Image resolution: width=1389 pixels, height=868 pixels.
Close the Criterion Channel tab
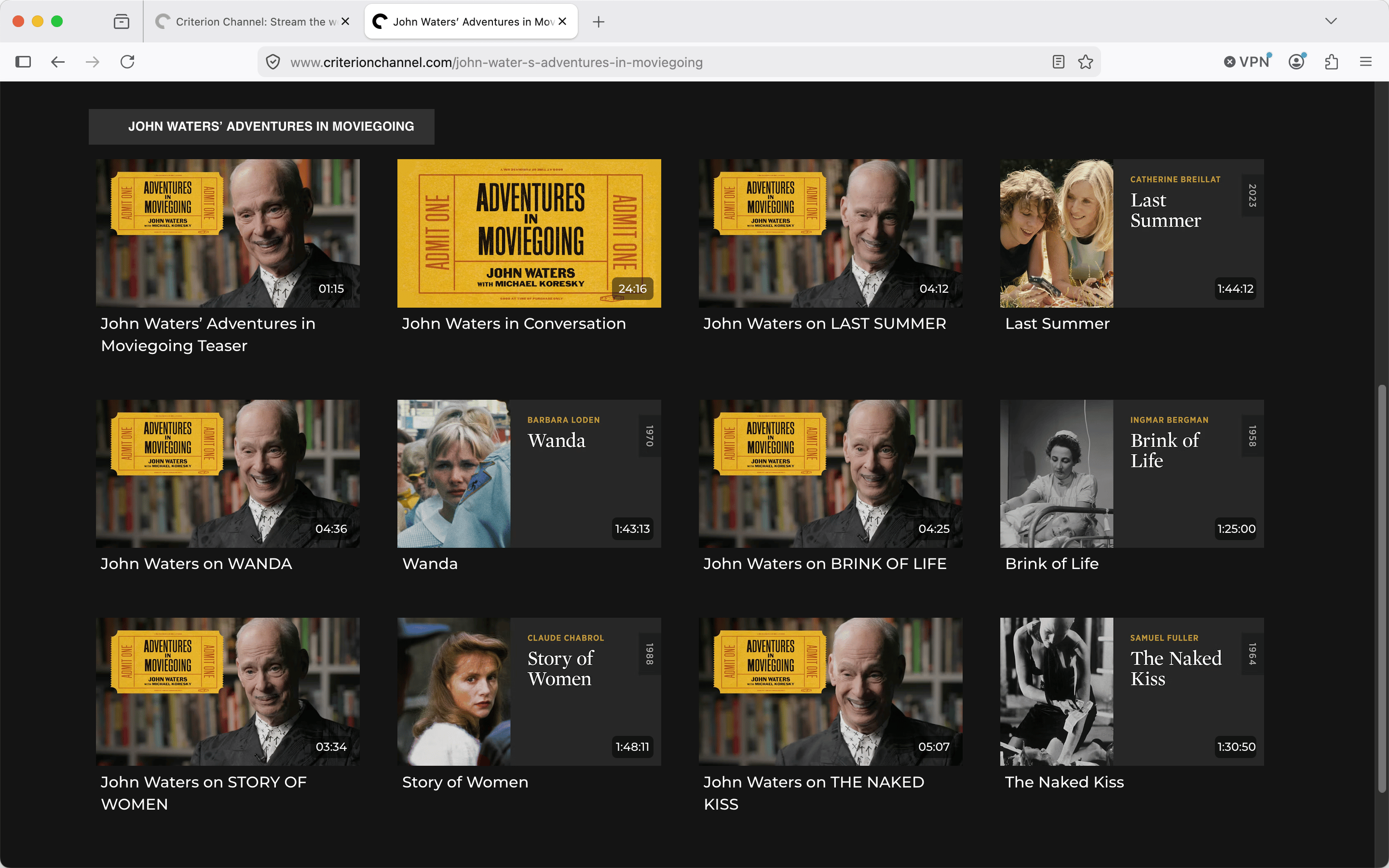click(x=345, y=21)
